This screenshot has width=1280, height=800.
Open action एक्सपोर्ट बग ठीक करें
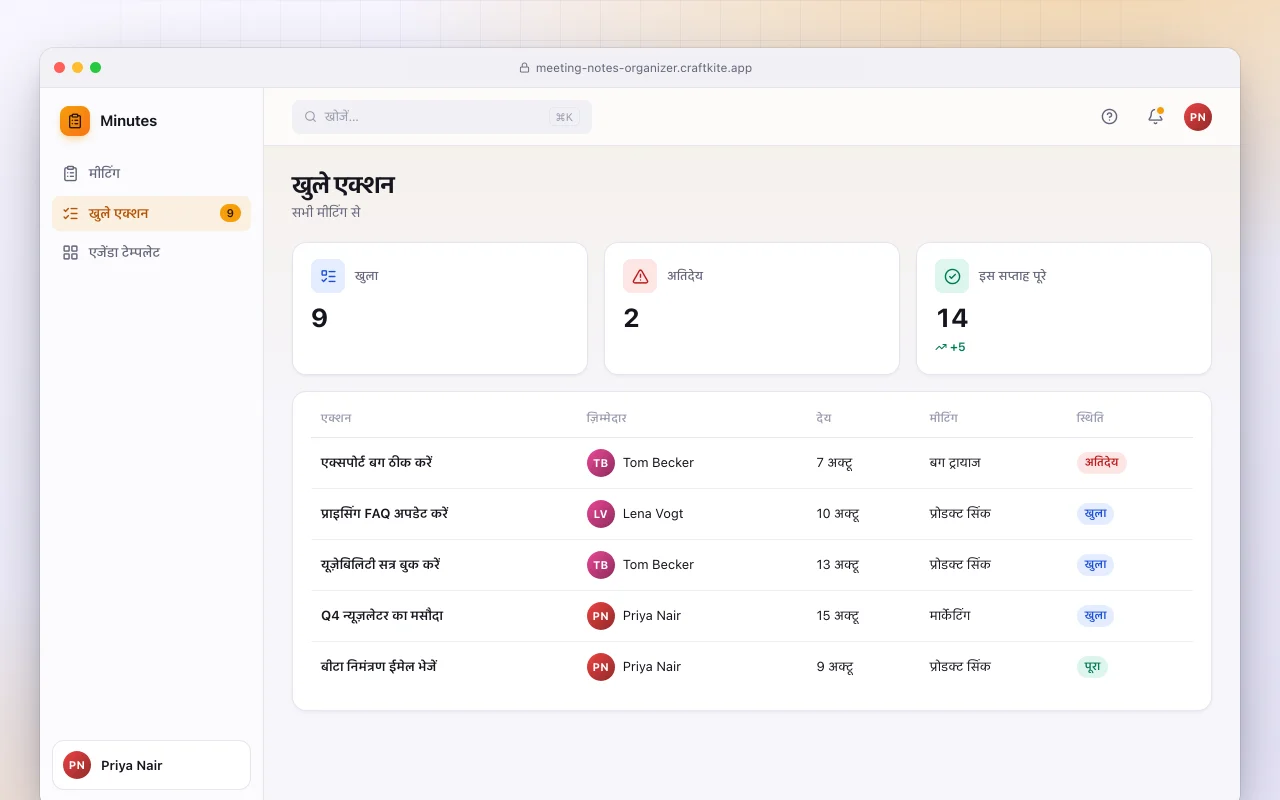point(376,463)
